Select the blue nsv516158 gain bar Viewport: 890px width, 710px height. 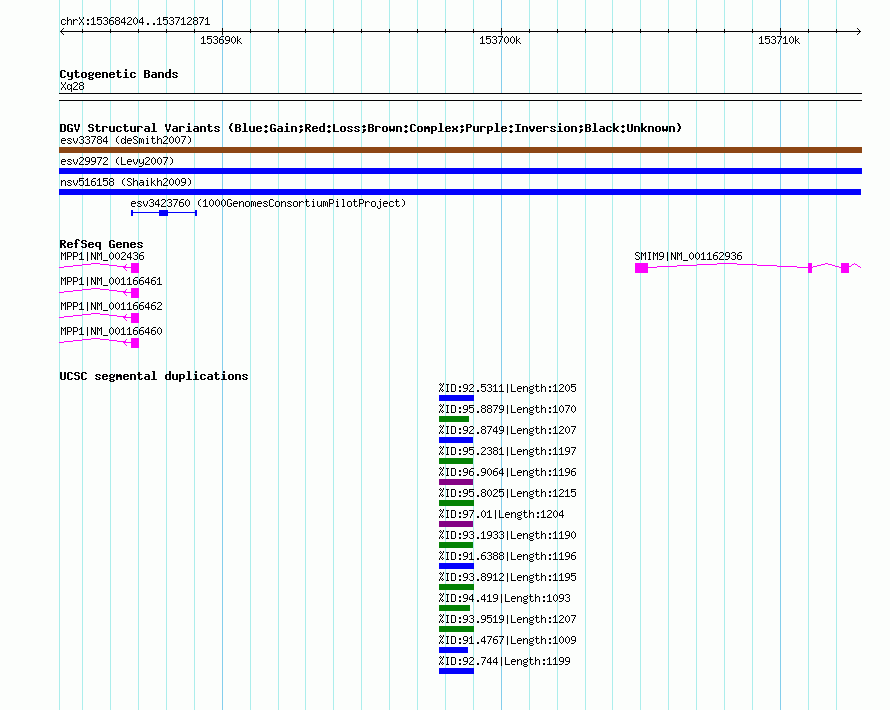460,192
